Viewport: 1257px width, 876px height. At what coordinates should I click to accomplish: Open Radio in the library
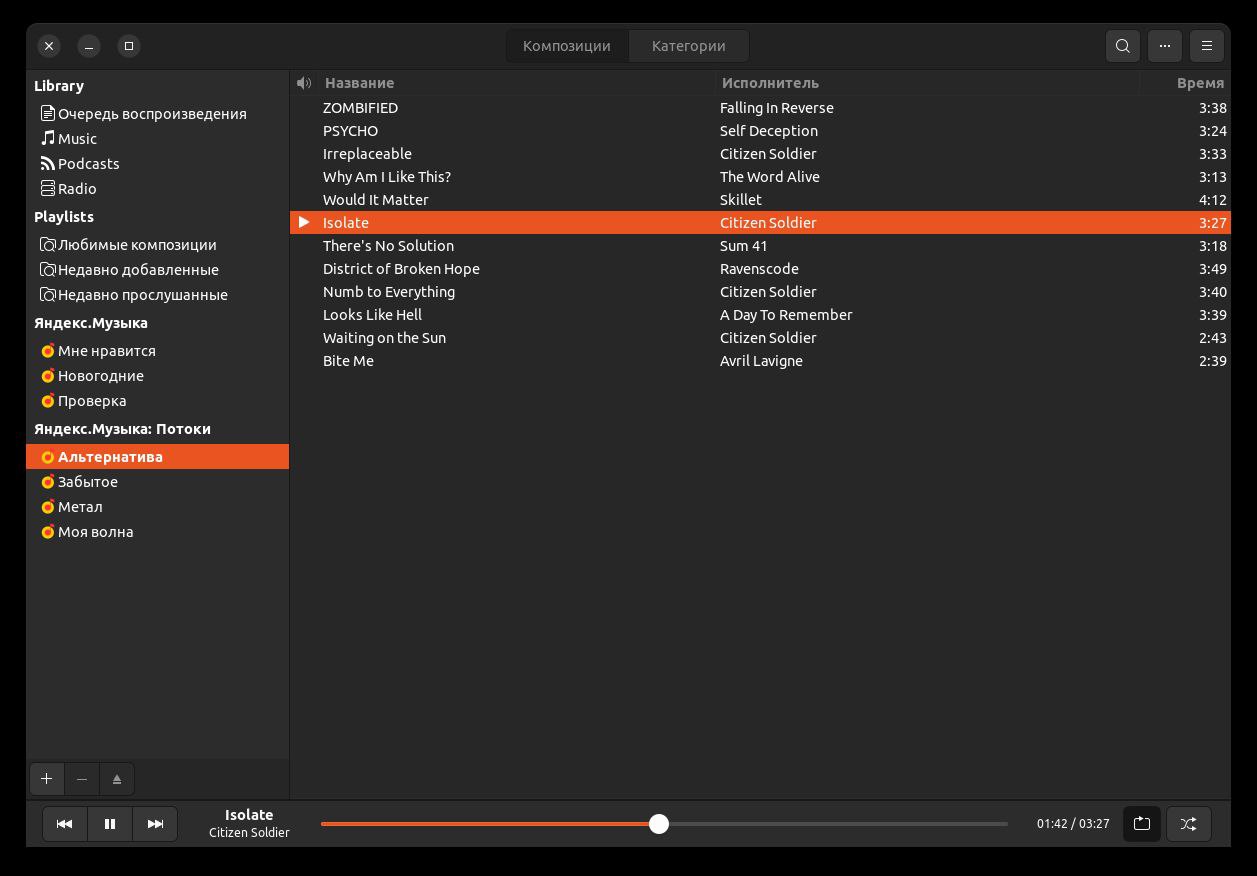[x=157, y=189]
